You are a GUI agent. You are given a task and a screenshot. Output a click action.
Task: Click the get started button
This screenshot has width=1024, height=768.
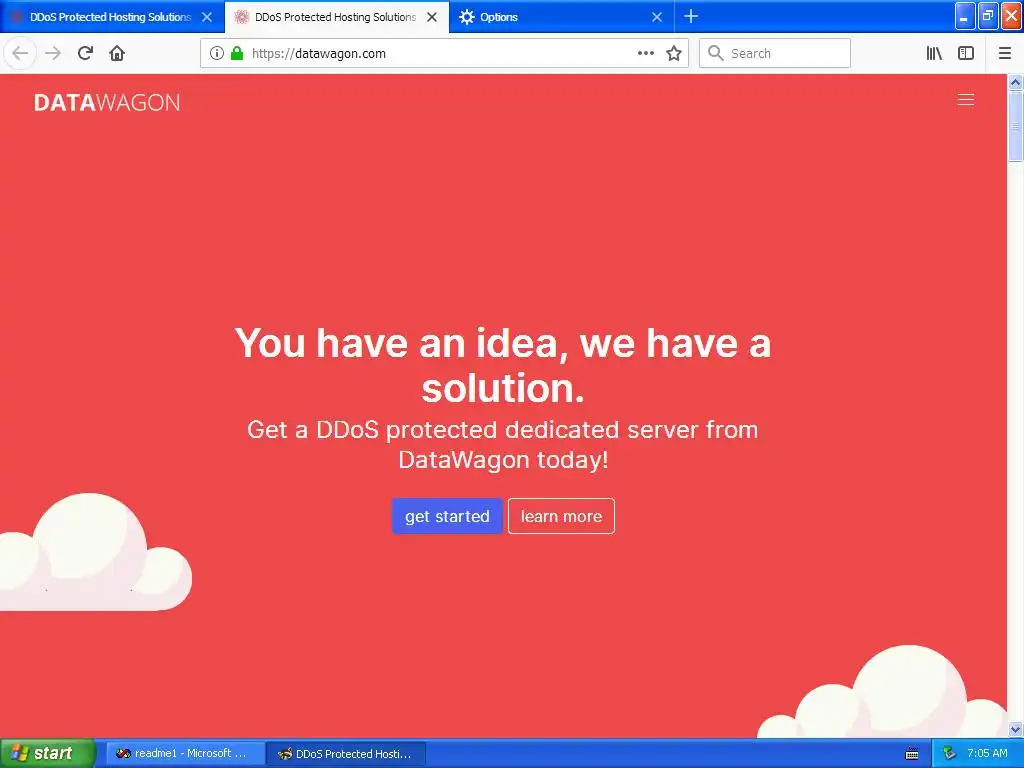pos(447,516)
